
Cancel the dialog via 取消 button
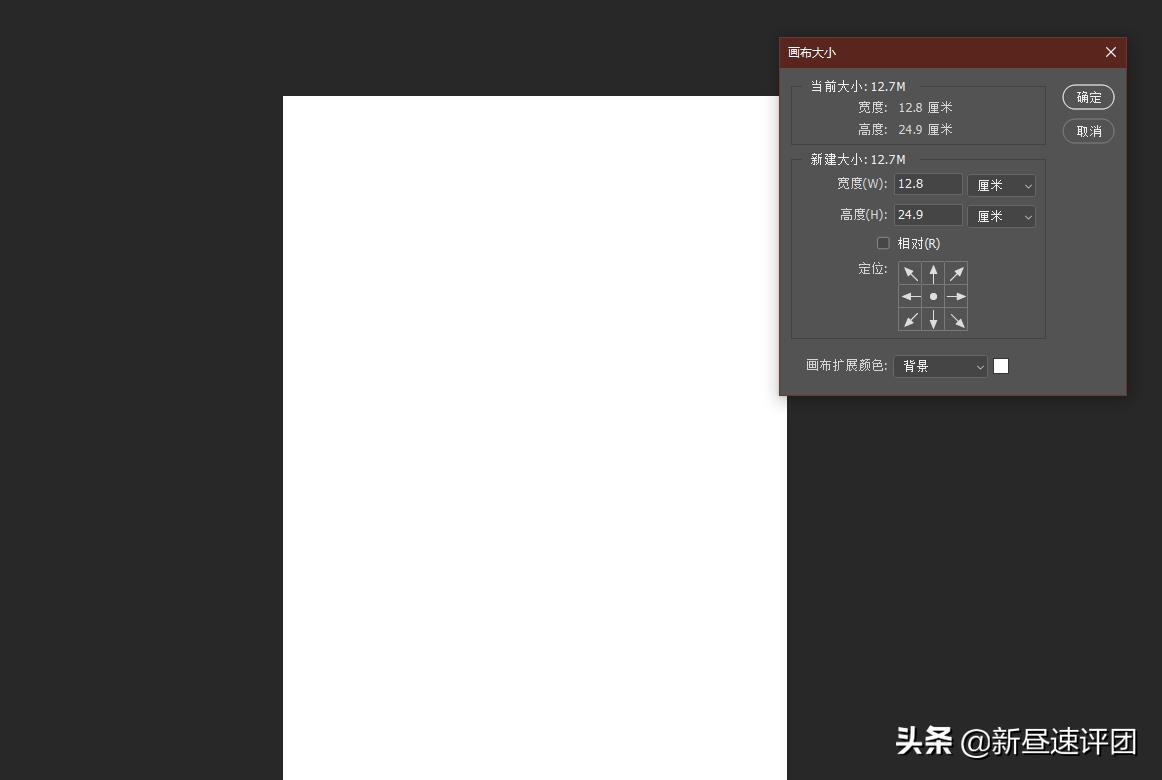1088,131
